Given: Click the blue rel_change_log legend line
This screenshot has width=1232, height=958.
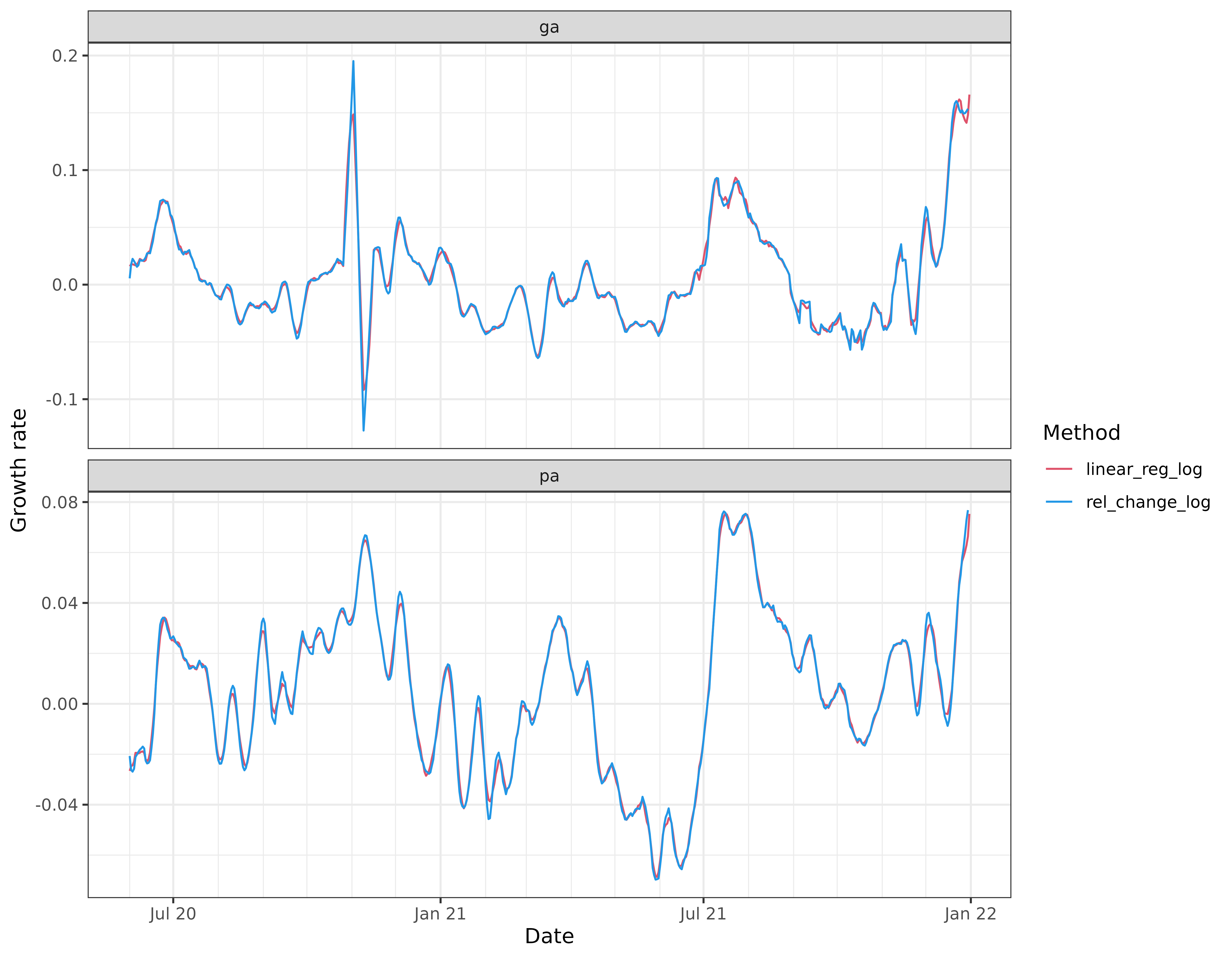Looking at the screenshot, I should [1059, 502].
